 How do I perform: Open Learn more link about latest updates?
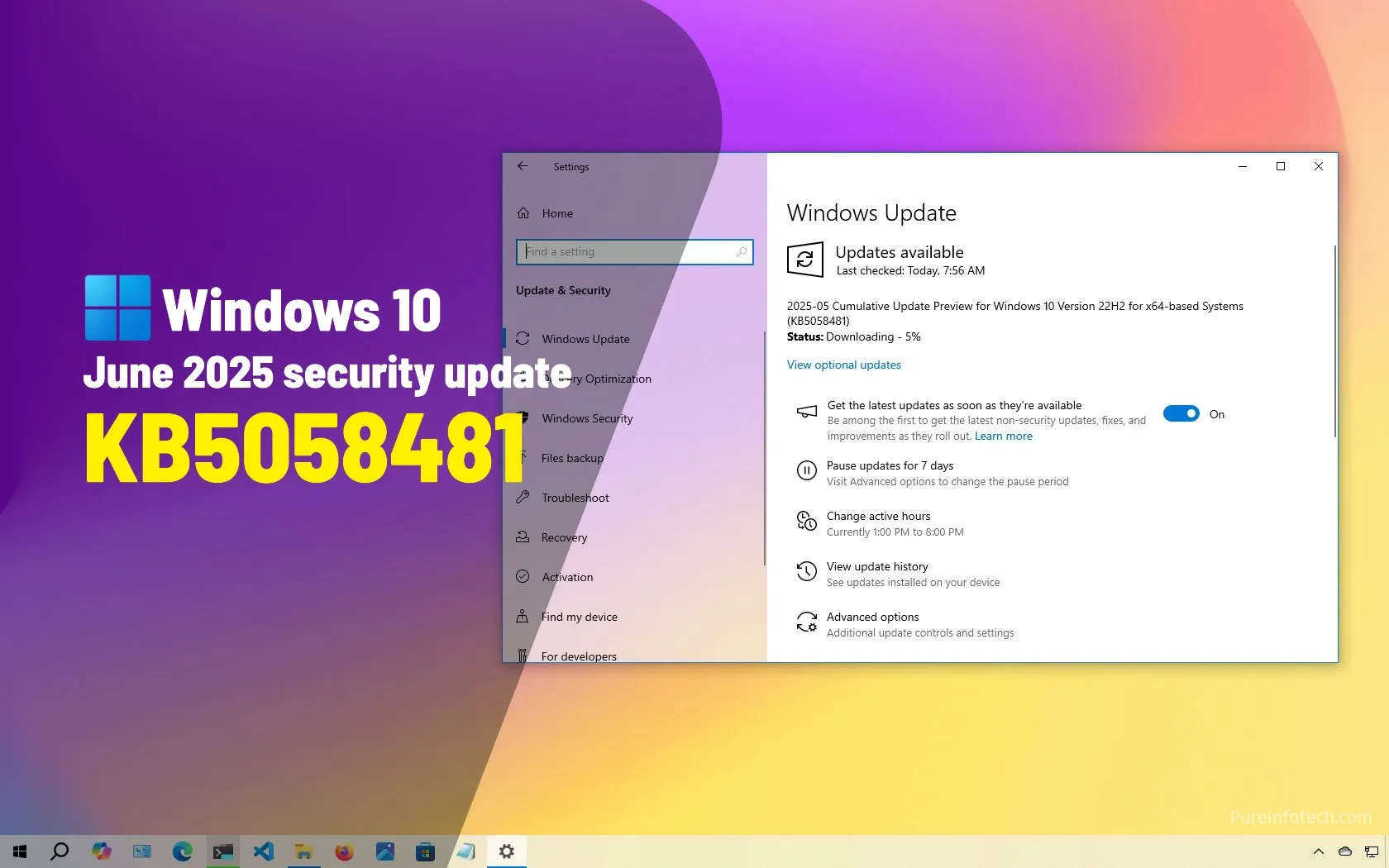[x=1003, y=436]
